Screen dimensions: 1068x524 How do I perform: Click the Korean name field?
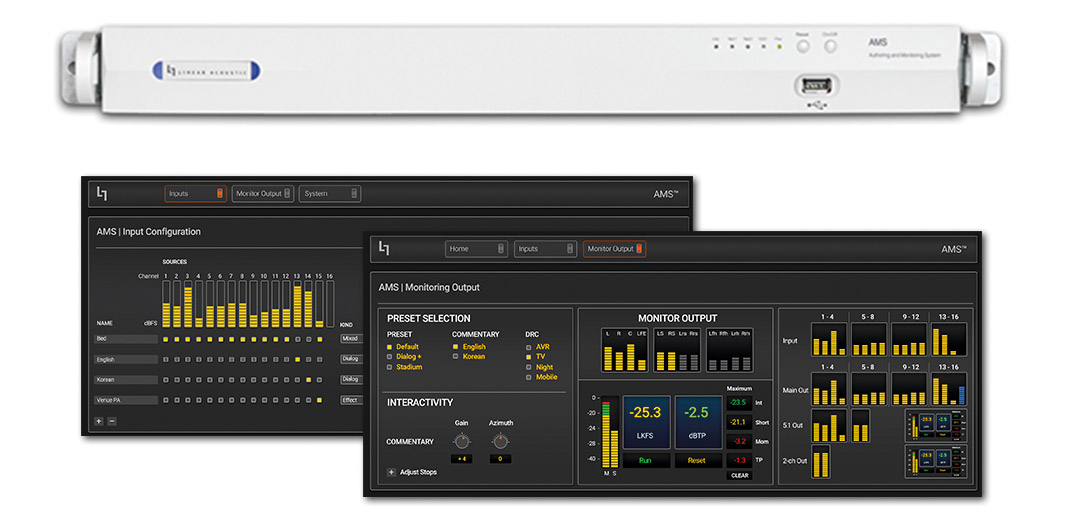[x=126, y=380]
